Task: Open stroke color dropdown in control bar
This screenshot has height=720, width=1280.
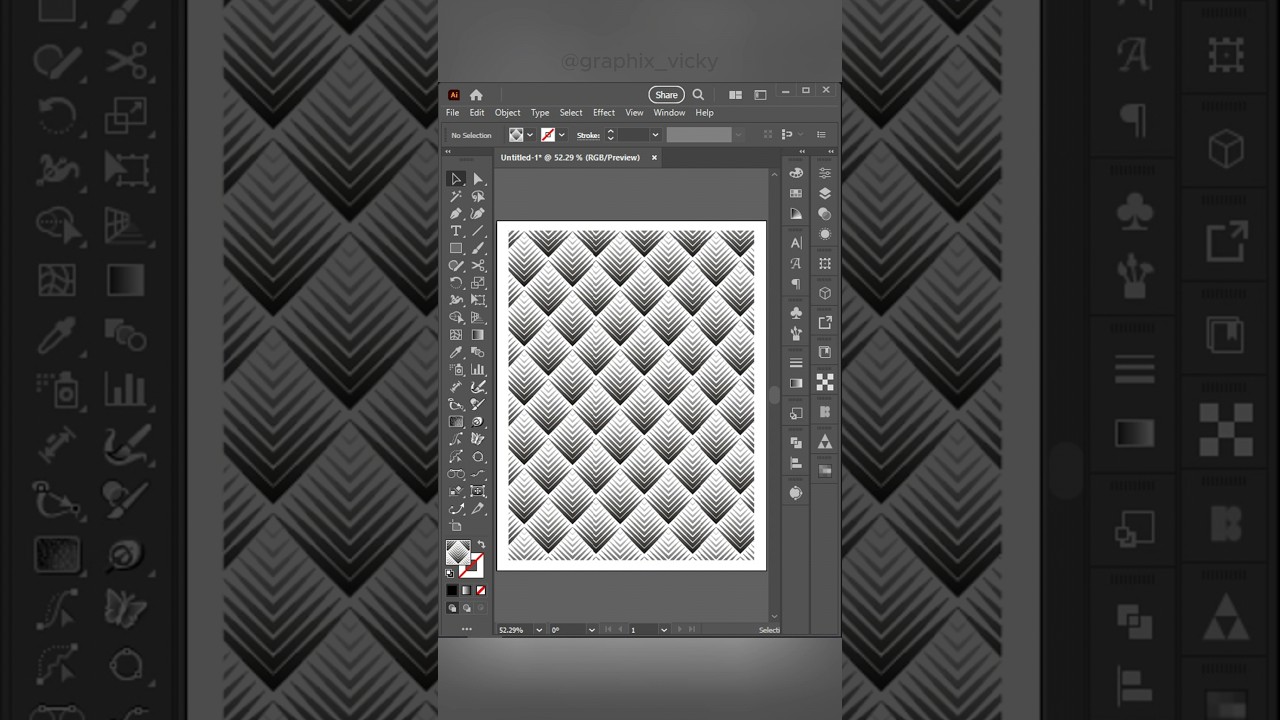Action: [562, 135]
